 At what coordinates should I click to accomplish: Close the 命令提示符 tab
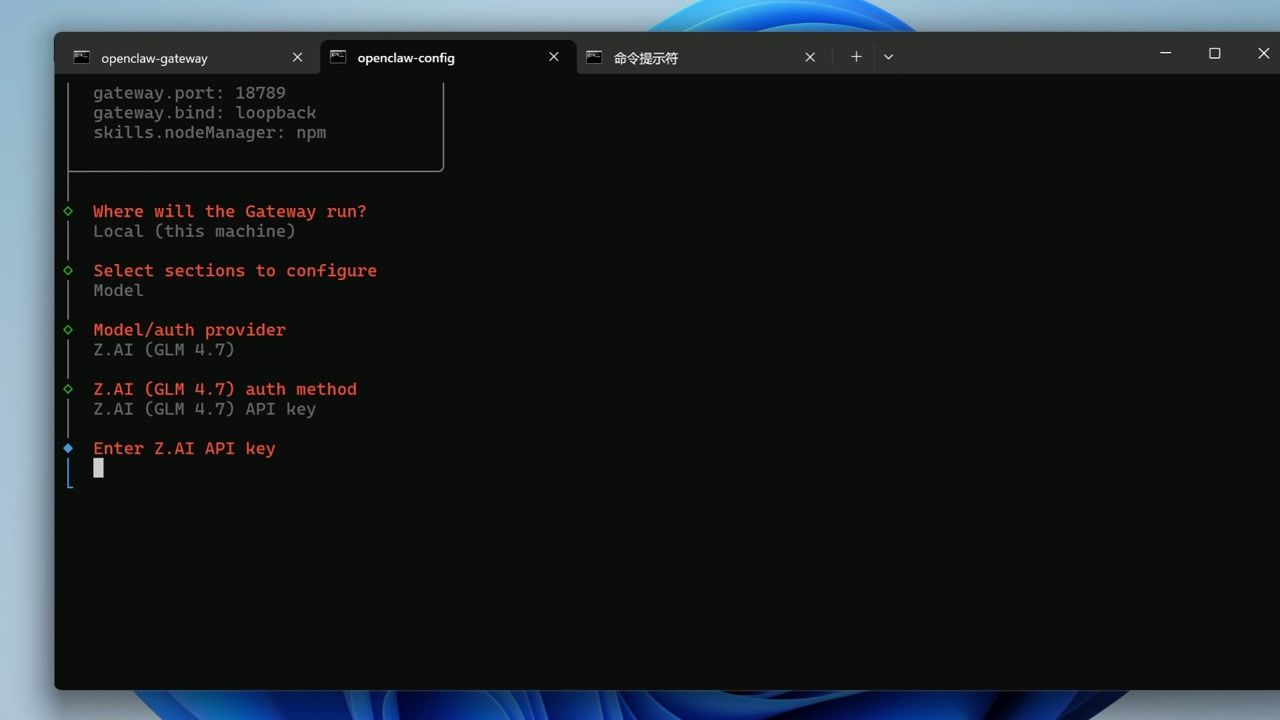point(809,57)
